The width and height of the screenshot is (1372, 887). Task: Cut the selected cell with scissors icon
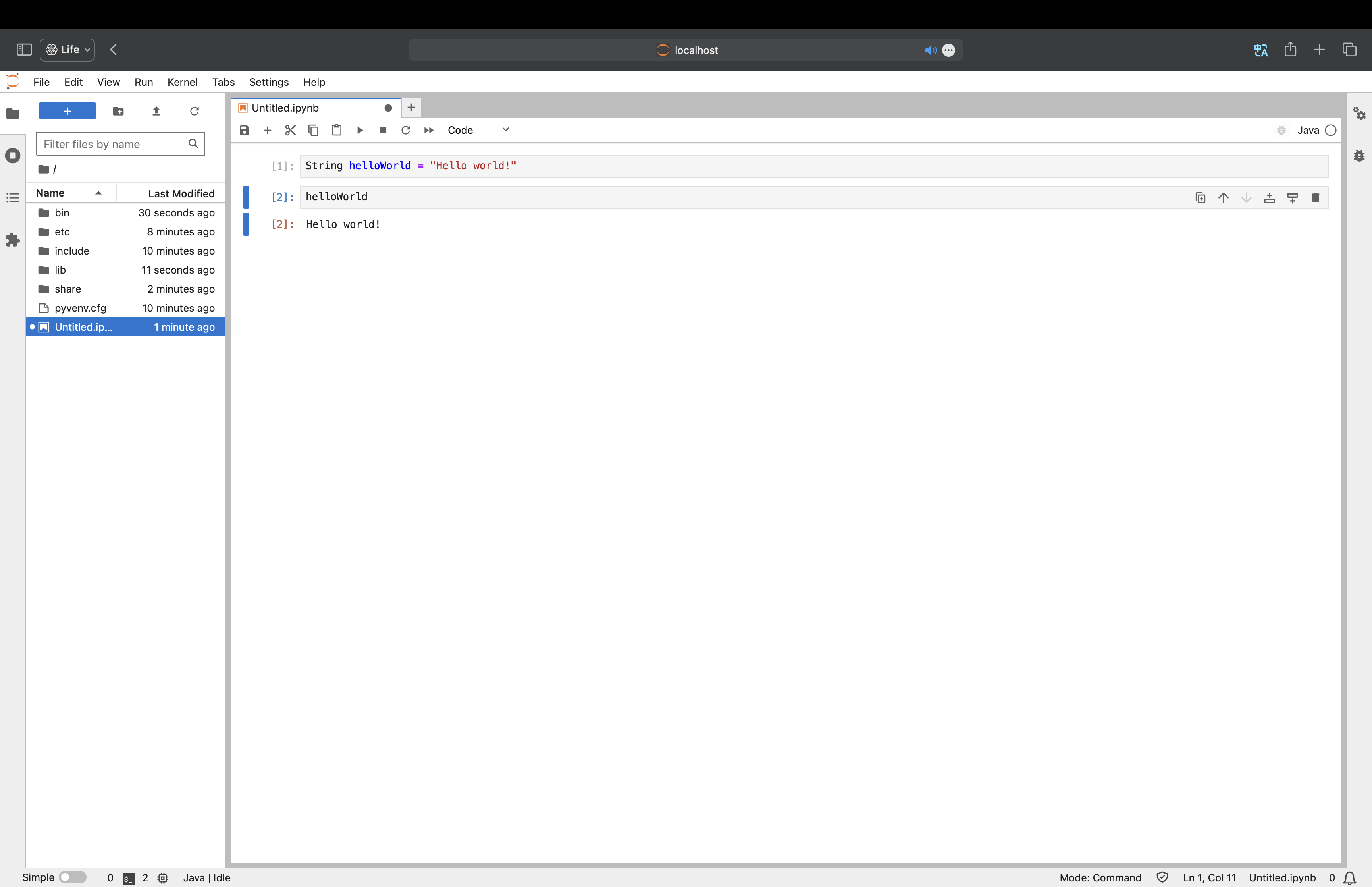[290, 130]
